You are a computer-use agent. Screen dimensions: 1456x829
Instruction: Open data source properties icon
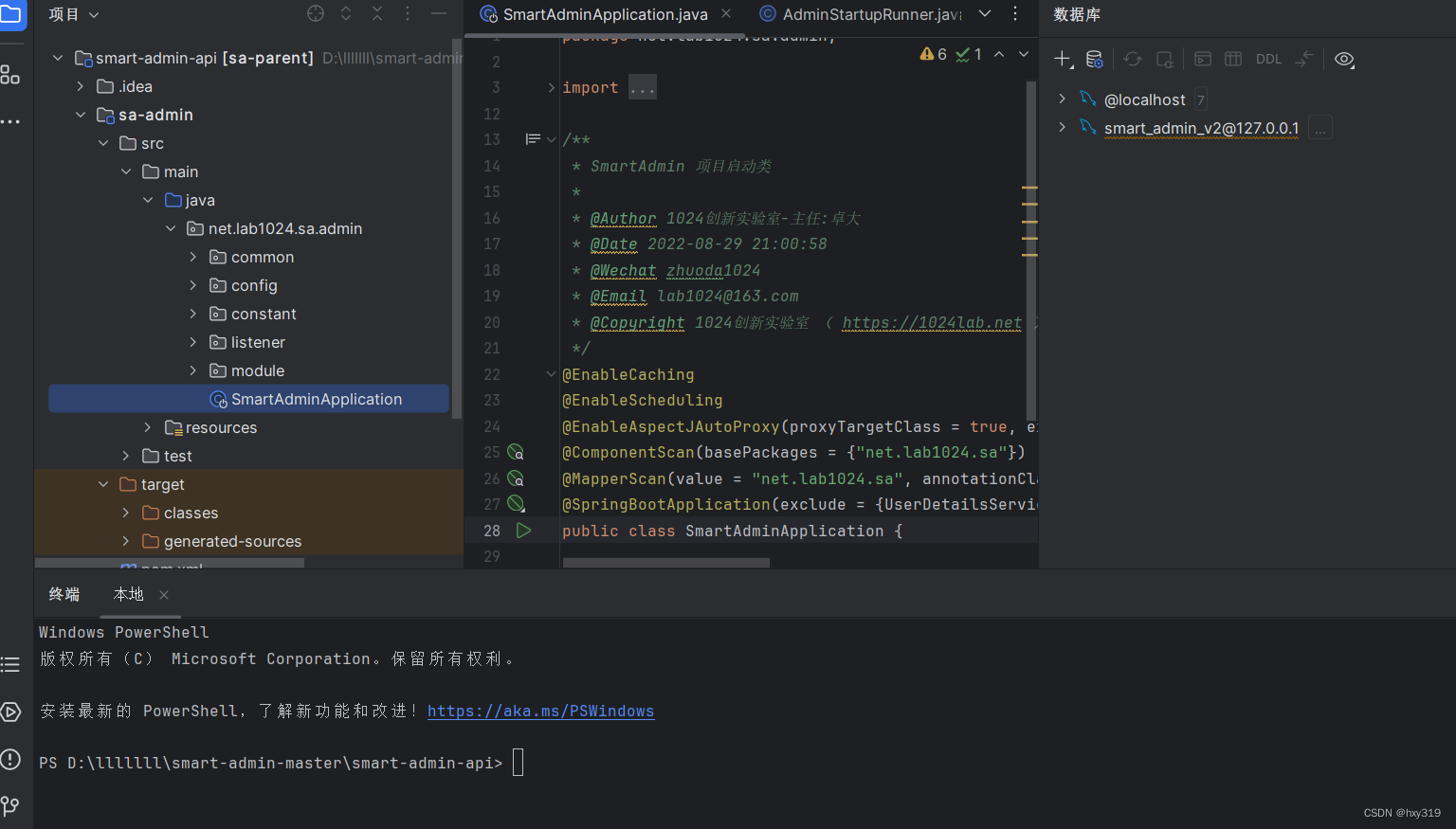(1094, 59)
